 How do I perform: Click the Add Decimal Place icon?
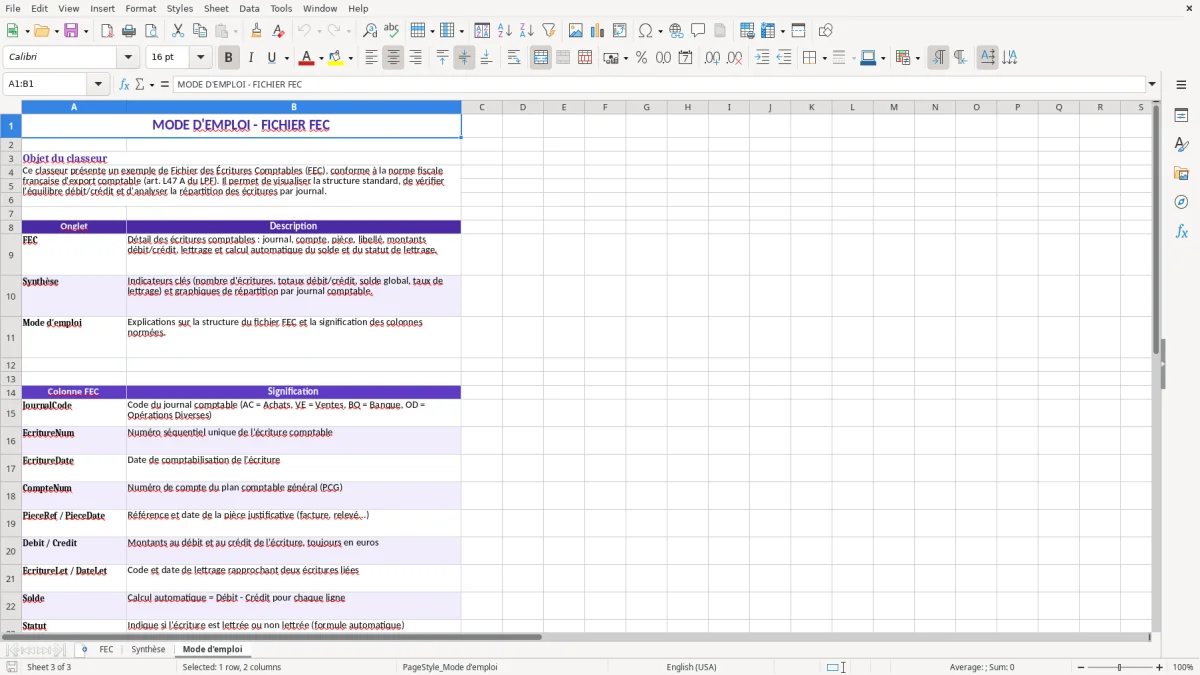click(x=712, y=58)
